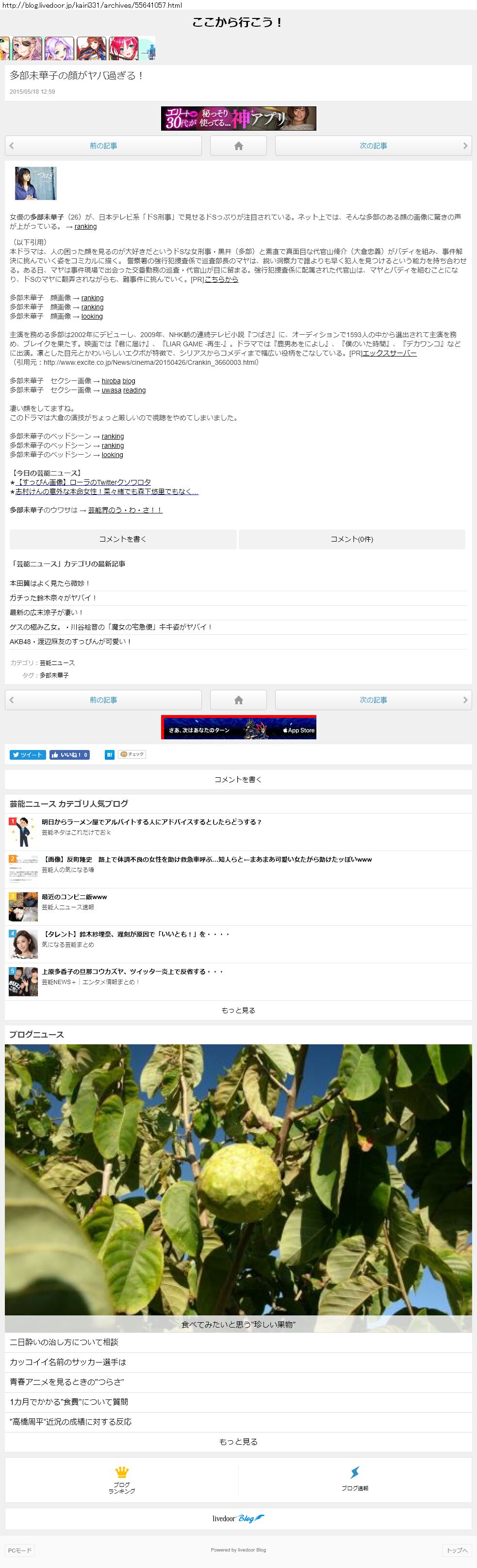Switch to PCモード
Viewport: 477px width, 1568px height.
[19, 1551]
